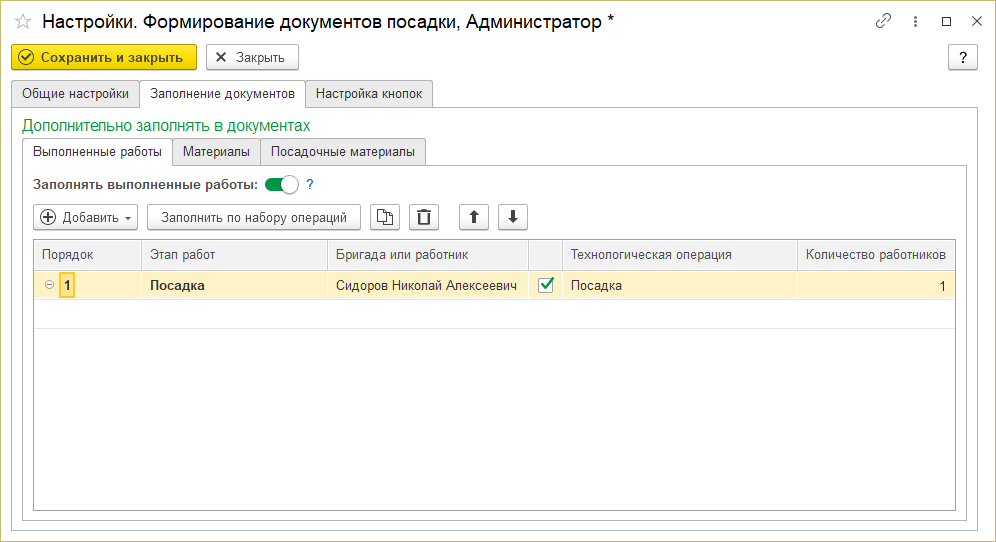Select the Сидоров Николай Алексеевич cell
This screenshot has height=542, width=996.
(428, 285)
